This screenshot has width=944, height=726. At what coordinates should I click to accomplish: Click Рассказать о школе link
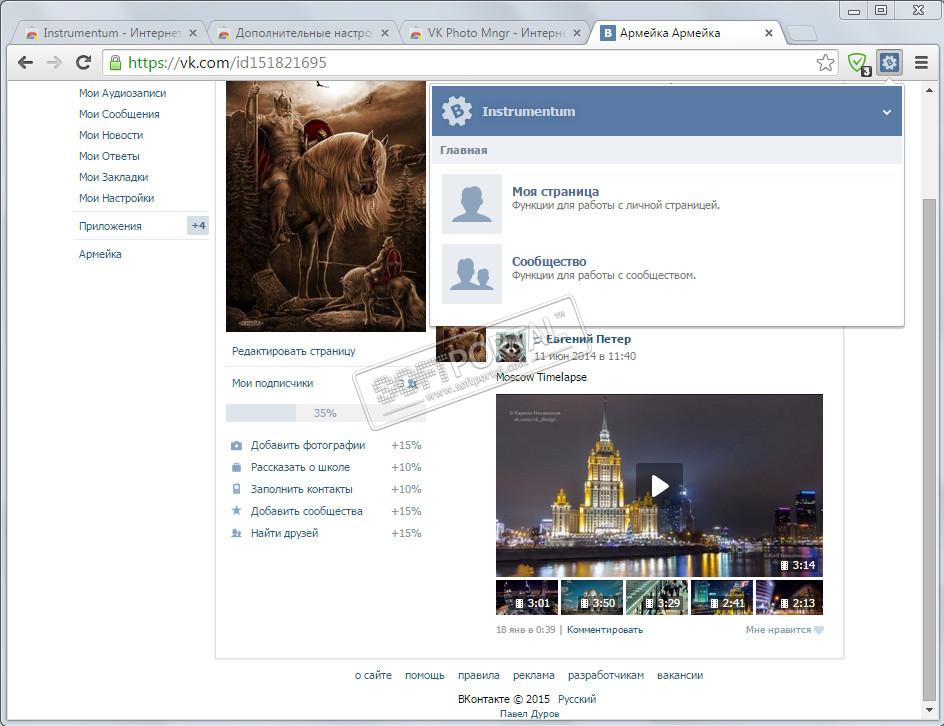pos(300,467)
